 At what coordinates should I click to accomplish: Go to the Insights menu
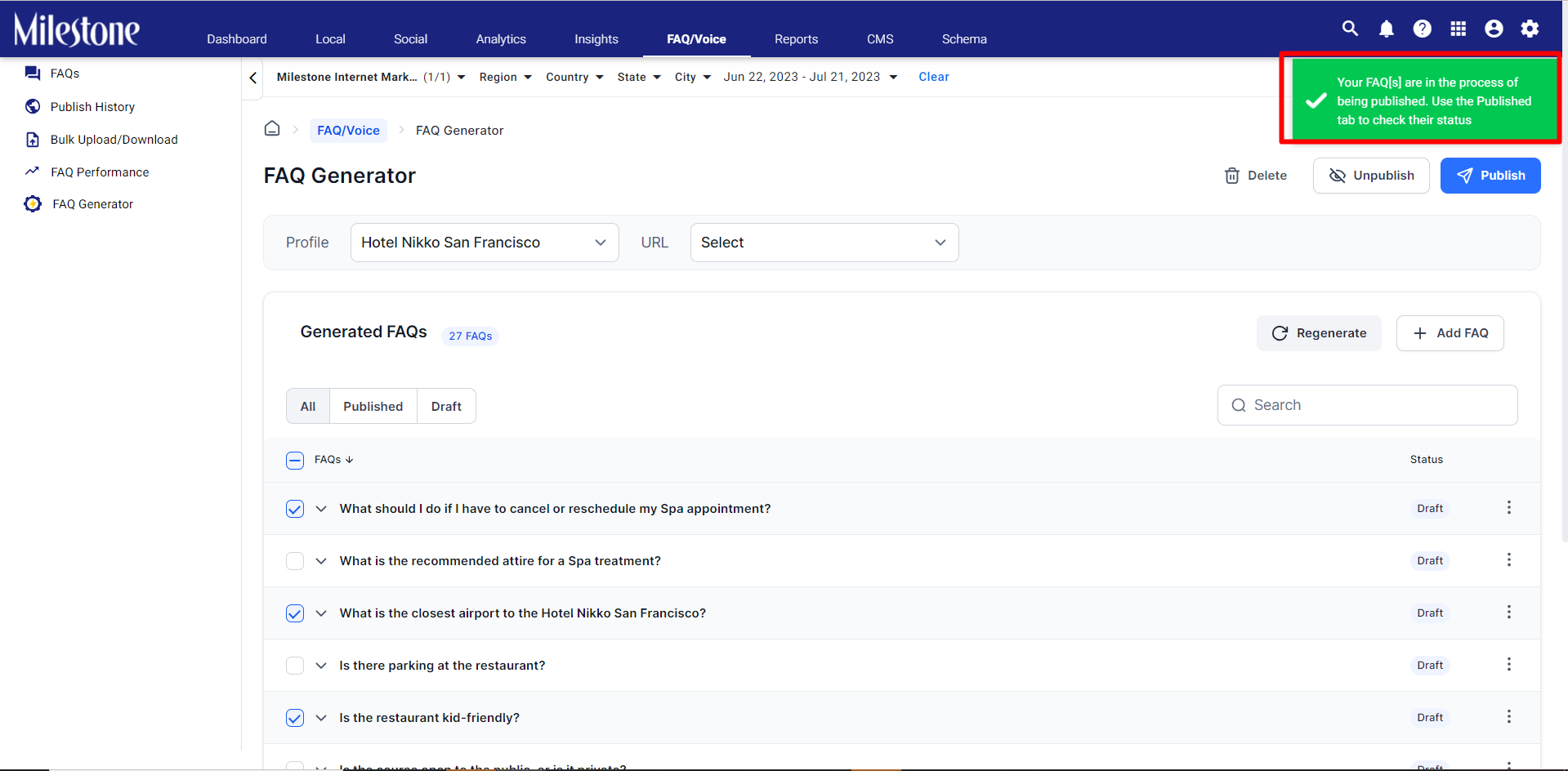click(x=596, y=39)
